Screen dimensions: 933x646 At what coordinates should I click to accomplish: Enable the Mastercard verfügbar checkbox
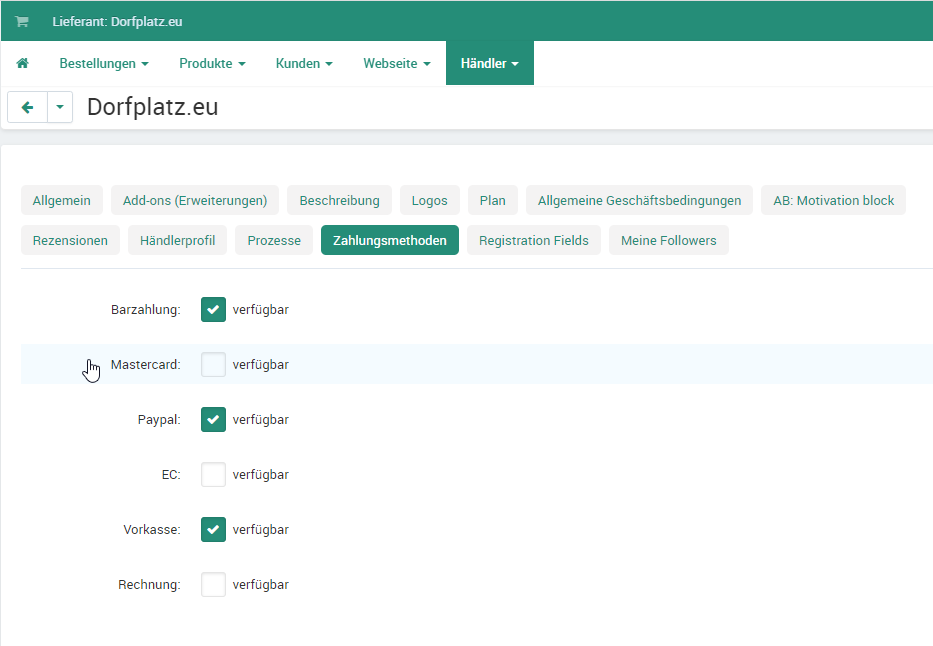(213, 365)
